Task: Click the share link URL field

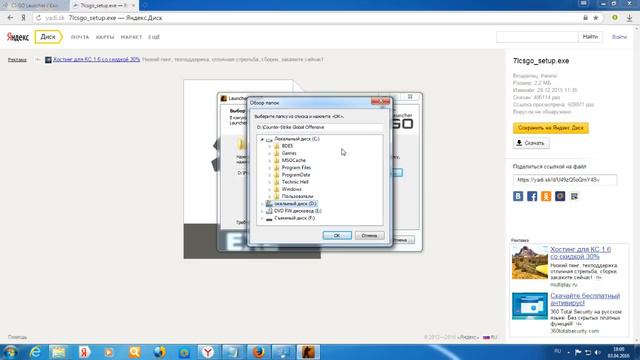Action: click(565, 180)
